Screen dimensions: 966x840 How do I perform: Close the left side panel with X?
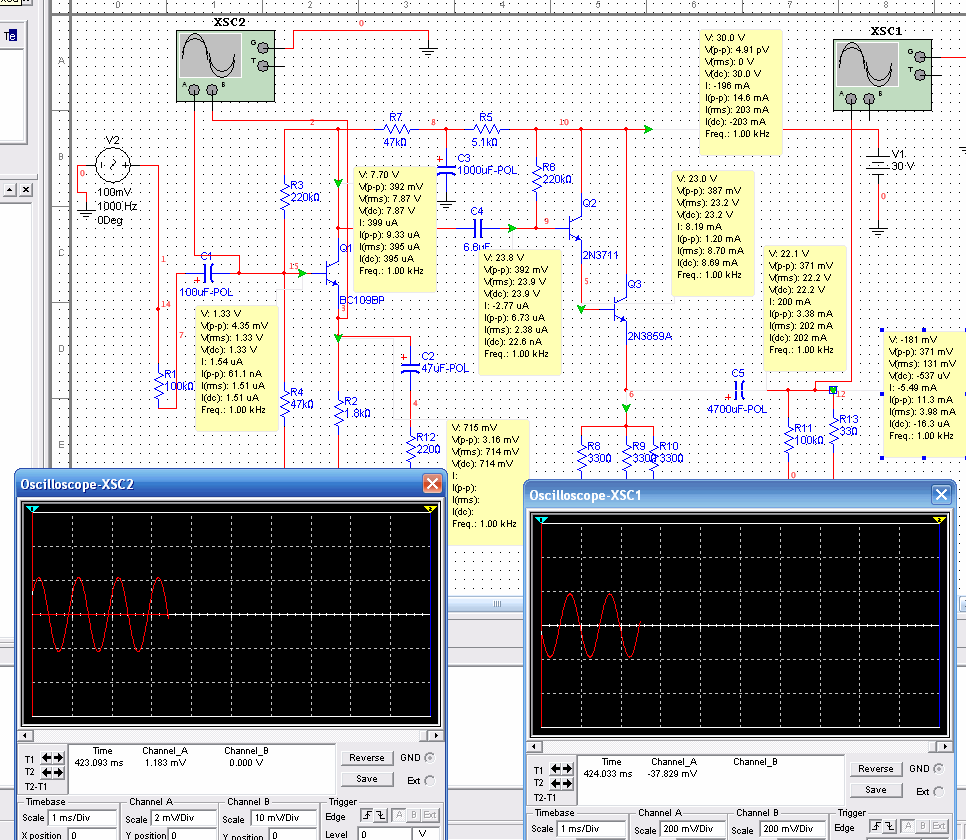(x=26, y=189)
